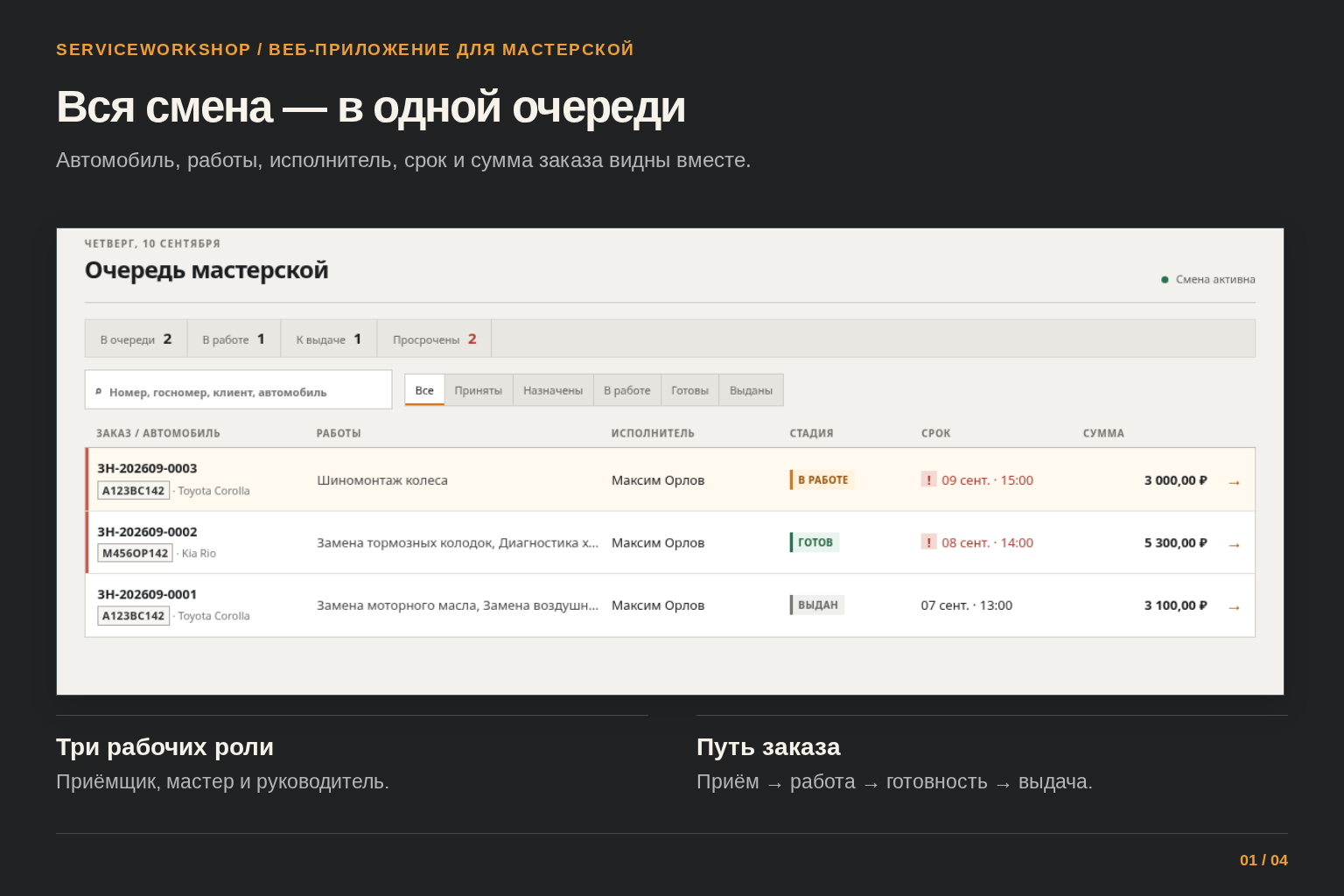Sort by the 'СРОК' column header

(935, 433)
